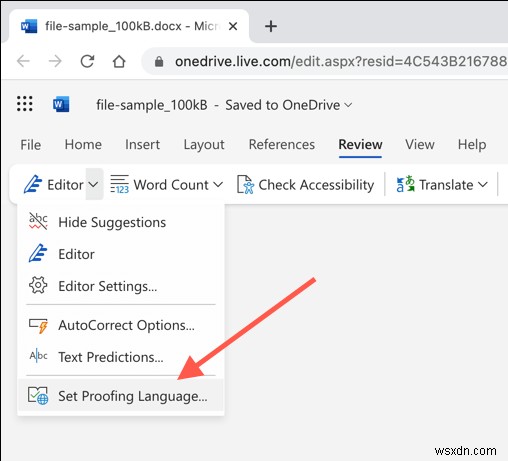Screen dimensions: 508x461
Task: Click the AutoCorrect Options lightning icon
Action: point(38,326)
